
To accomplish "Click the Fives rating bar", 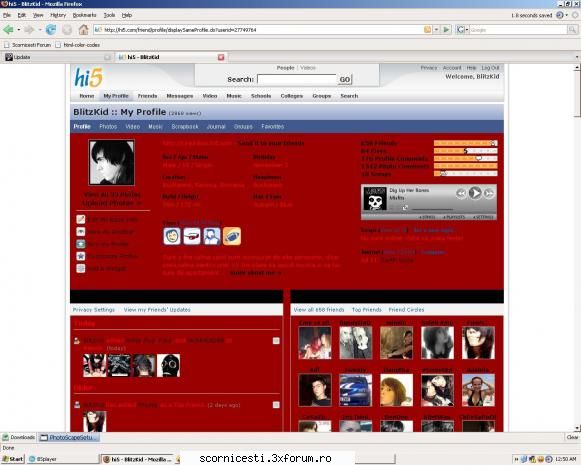I will (x=465, y=151).
